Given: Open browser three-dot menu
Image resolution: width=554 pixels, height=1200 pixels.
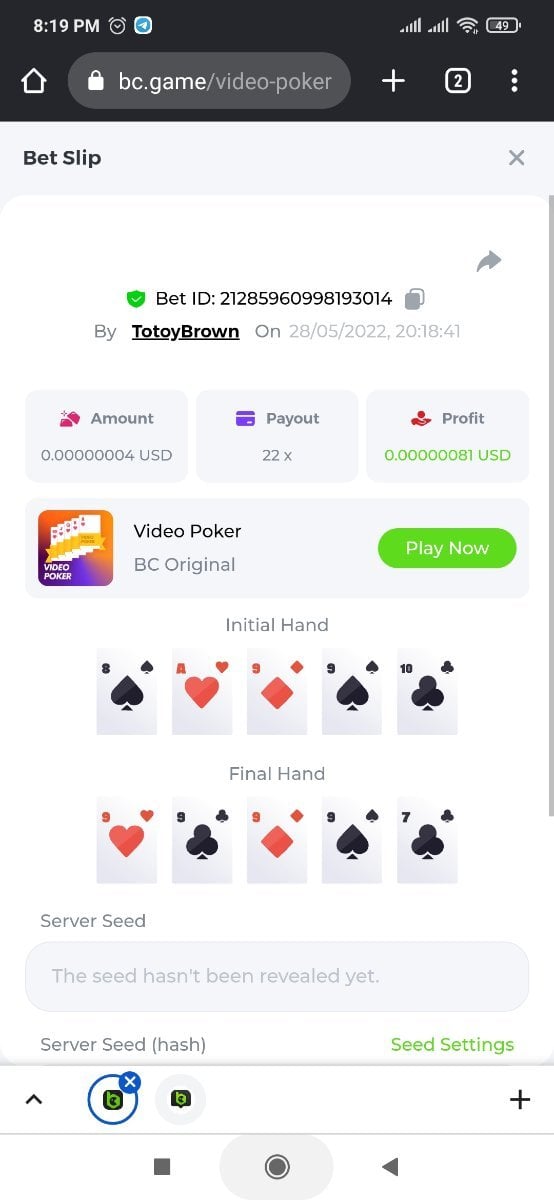Looking at the screenshot, I should (x=514, y=81).
